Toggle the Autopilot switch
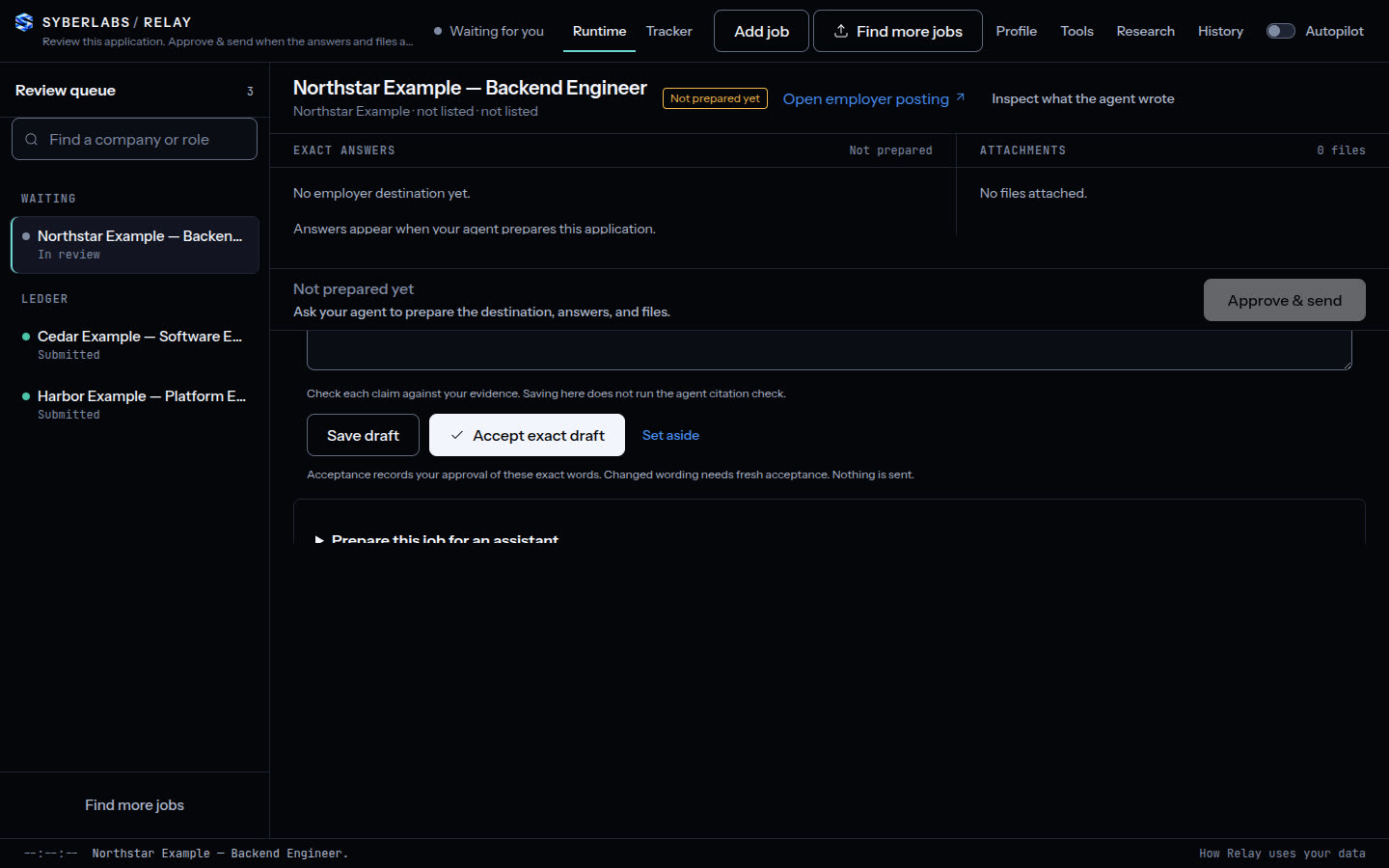Viewport: 1389px width, 868px height. 1280,31
